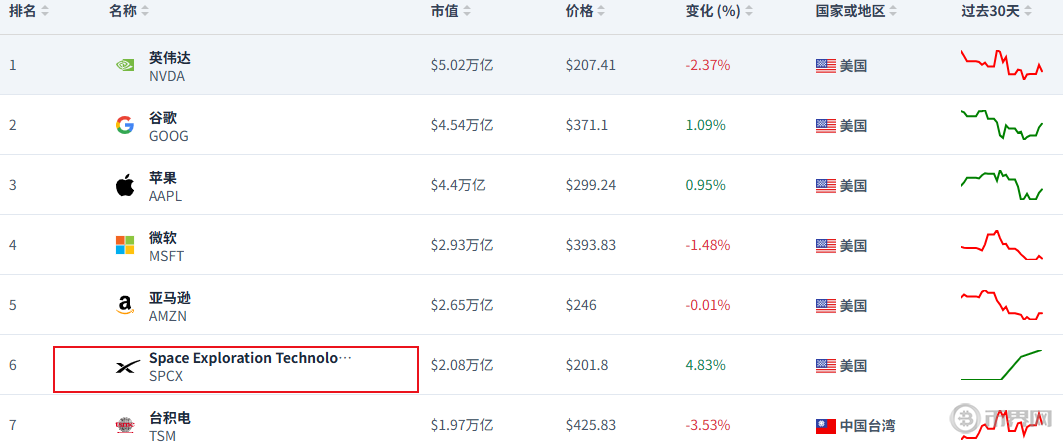Select the 0.95% change value
Viewport: 1063px width, 446px height.
(706, 185)
